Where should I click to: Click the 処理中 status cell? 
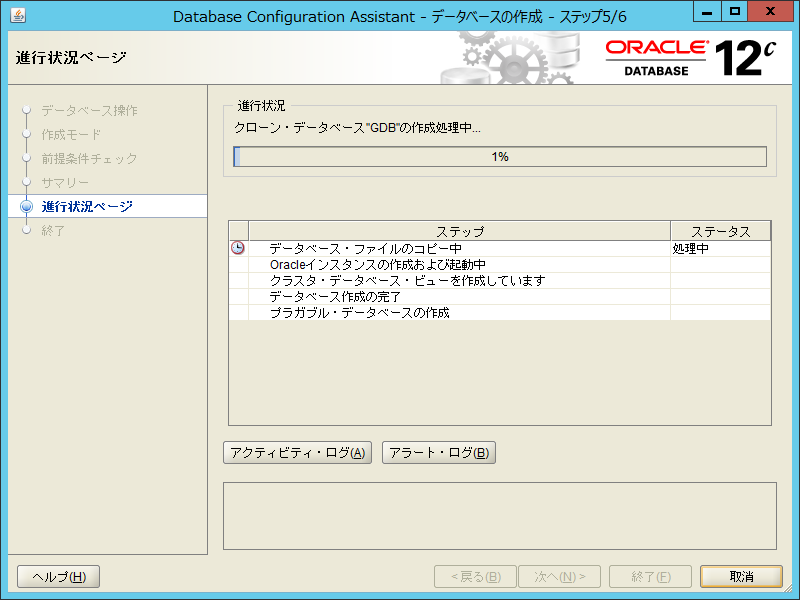click(x=720, y=248)
